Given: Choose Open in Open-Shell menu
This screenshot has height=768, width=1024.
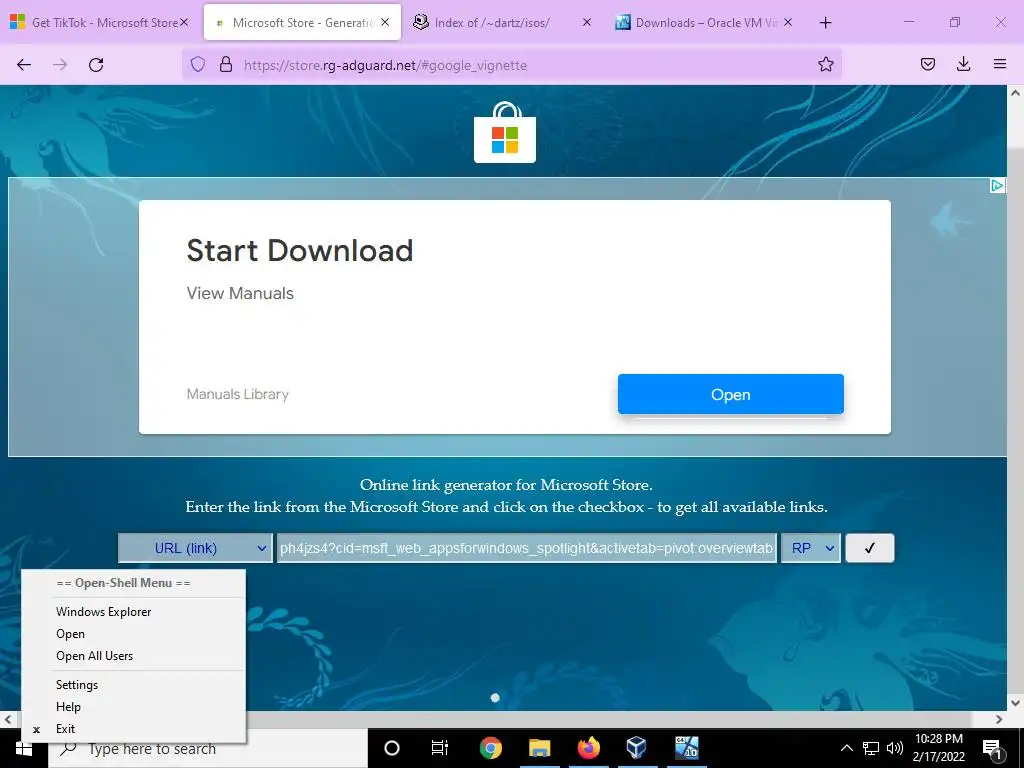Looking at the screenshot, I should (134, 634).
